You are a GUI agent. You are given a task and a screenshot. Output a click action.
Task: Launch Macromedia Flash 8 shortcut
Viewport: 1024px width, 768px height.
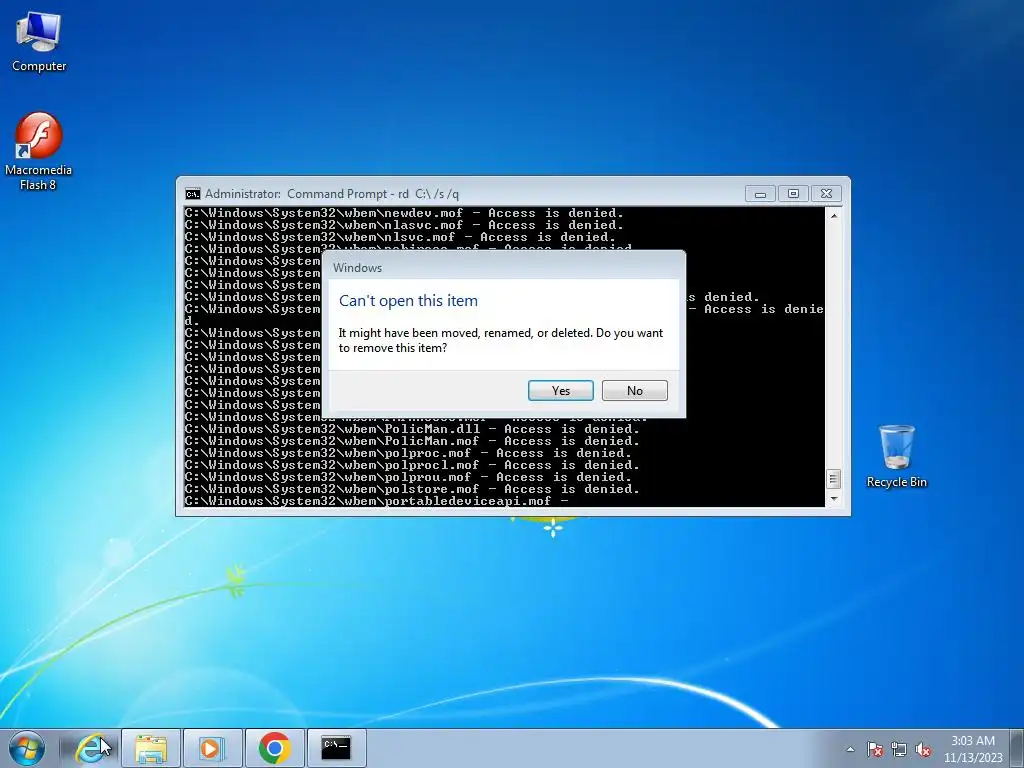[x=39, y=152]
